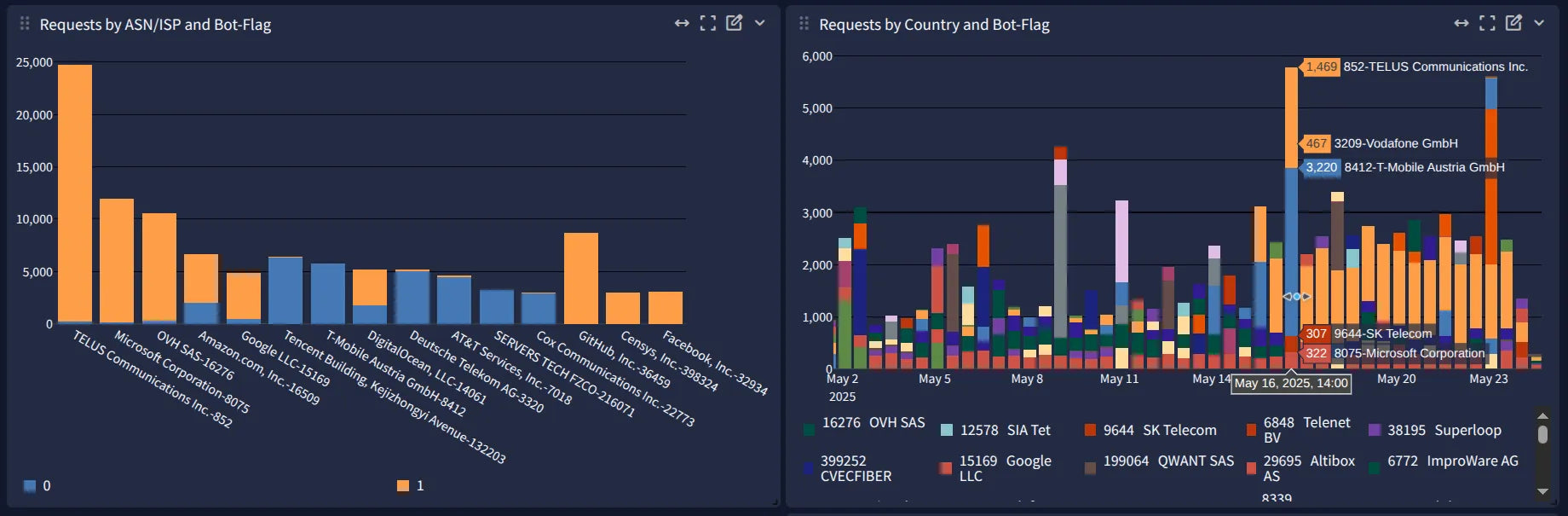Open ASN/ISP panel in fullscreen
This screenshot has width=1568, height=516.
(708, 23)
